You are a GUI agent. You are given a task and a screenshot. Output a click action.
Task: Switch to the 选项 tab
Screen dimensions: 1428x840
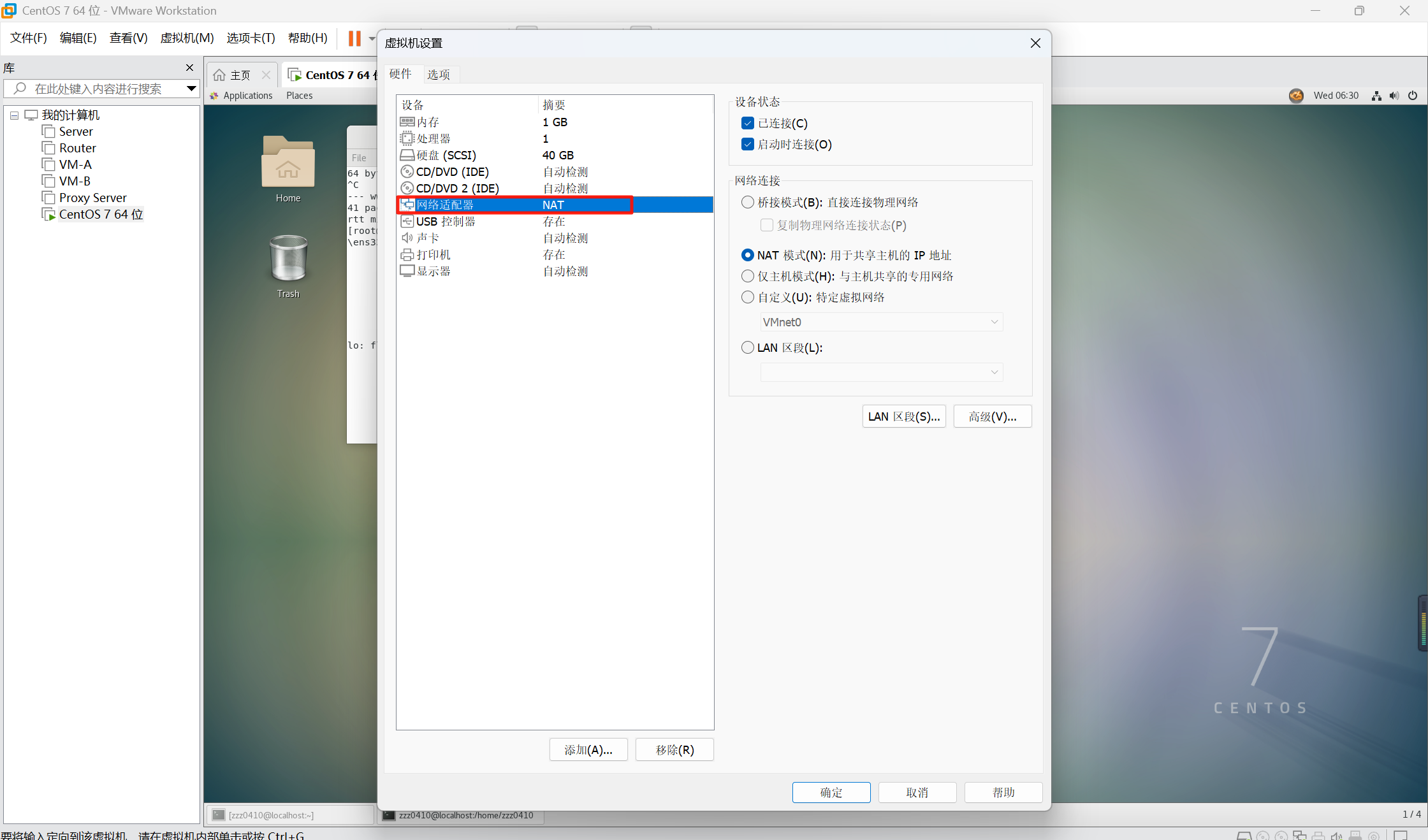click(439, 74)
